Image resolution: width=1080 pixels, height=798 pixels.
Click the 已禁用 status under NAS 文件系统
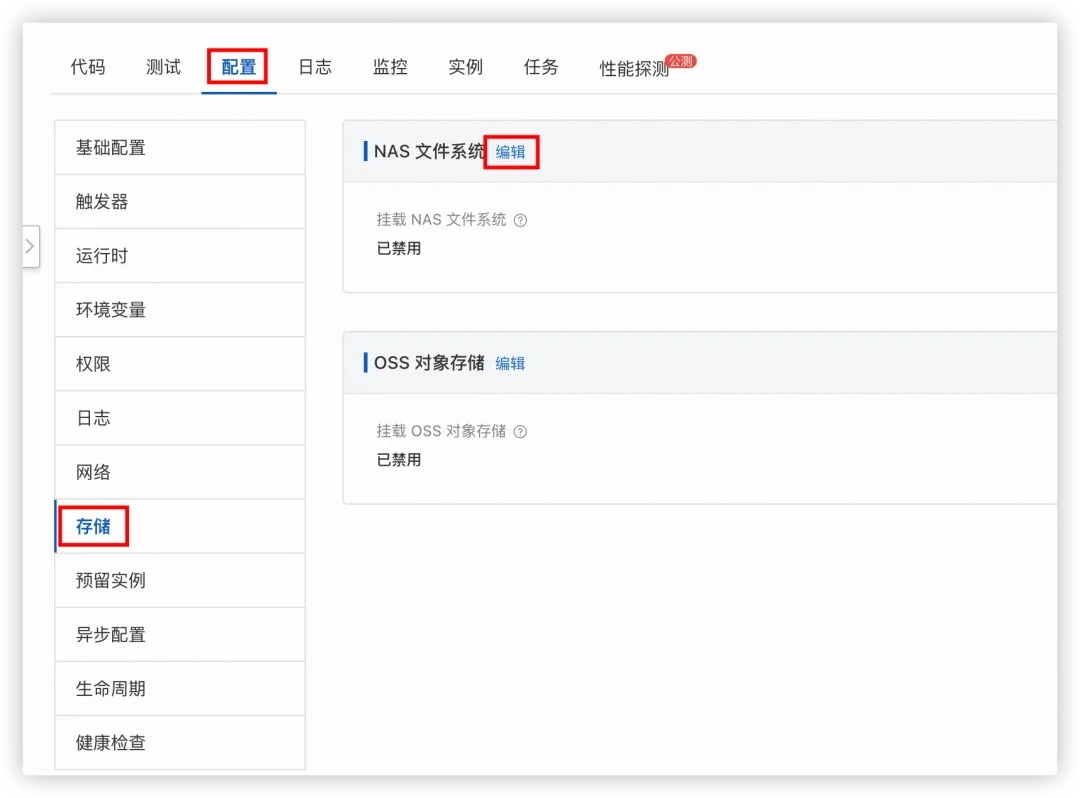coord(399,249)
